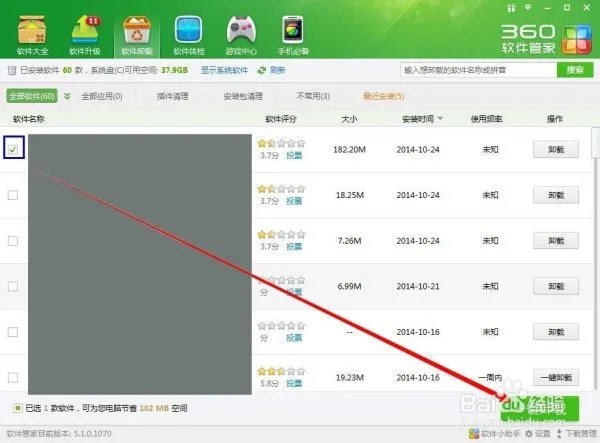The height and width of the screenshot is (443, 600).
Task: Sort by the 大小 column header
Action: point(349,119)
